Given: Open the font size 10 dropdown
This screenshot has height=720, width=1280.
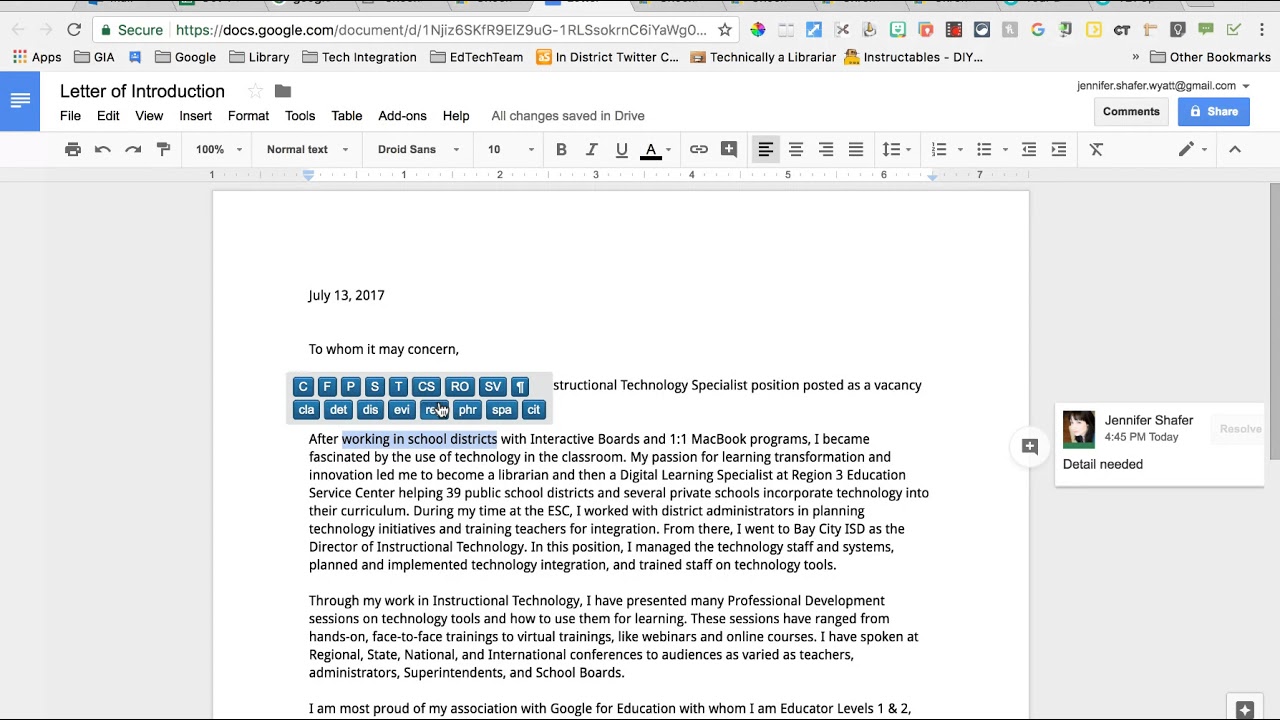Looking at the screenshot, I should [511, 149].
